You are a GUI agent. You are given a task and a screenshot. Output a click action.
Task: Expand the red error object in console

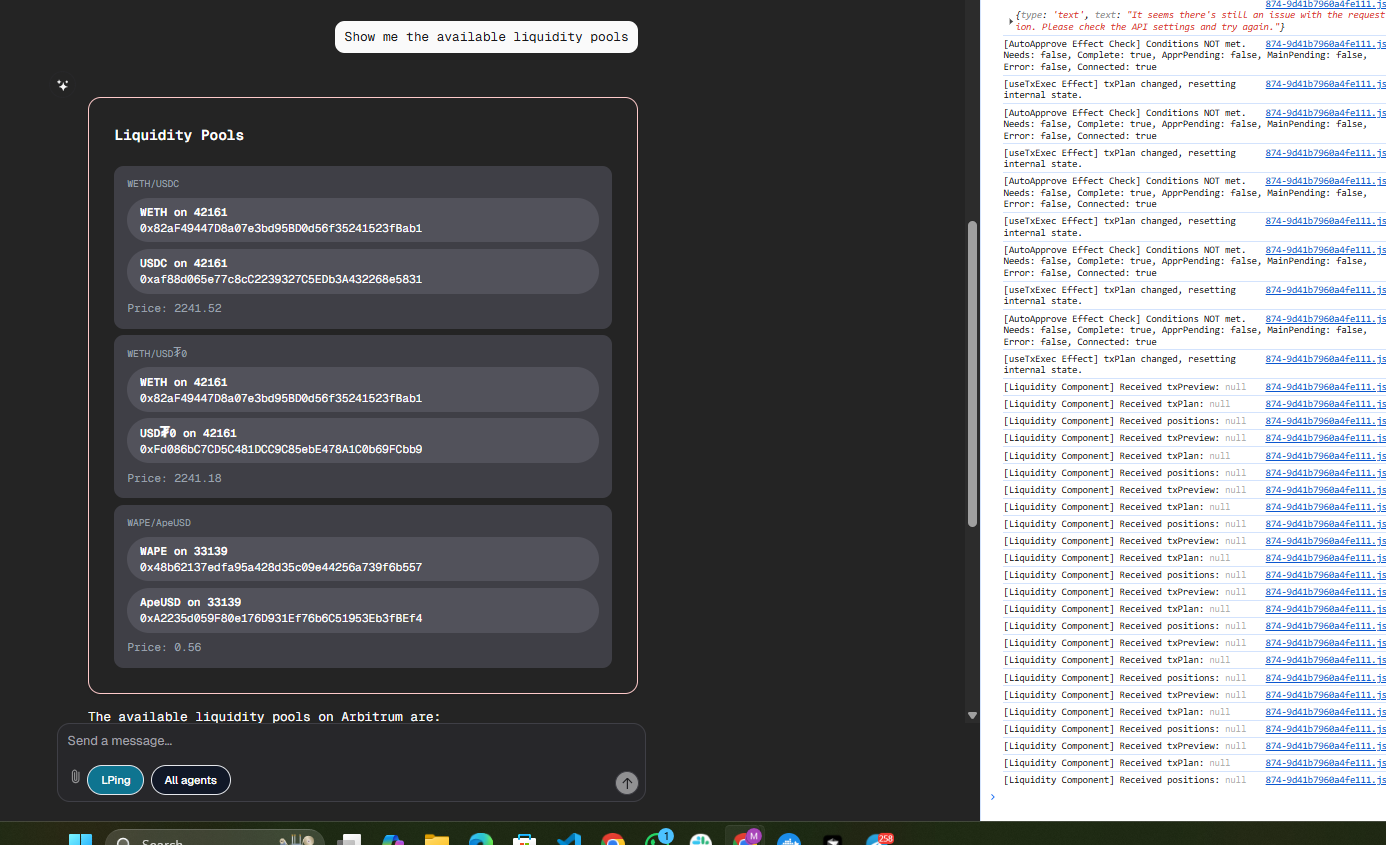(x=1011, y=20)
